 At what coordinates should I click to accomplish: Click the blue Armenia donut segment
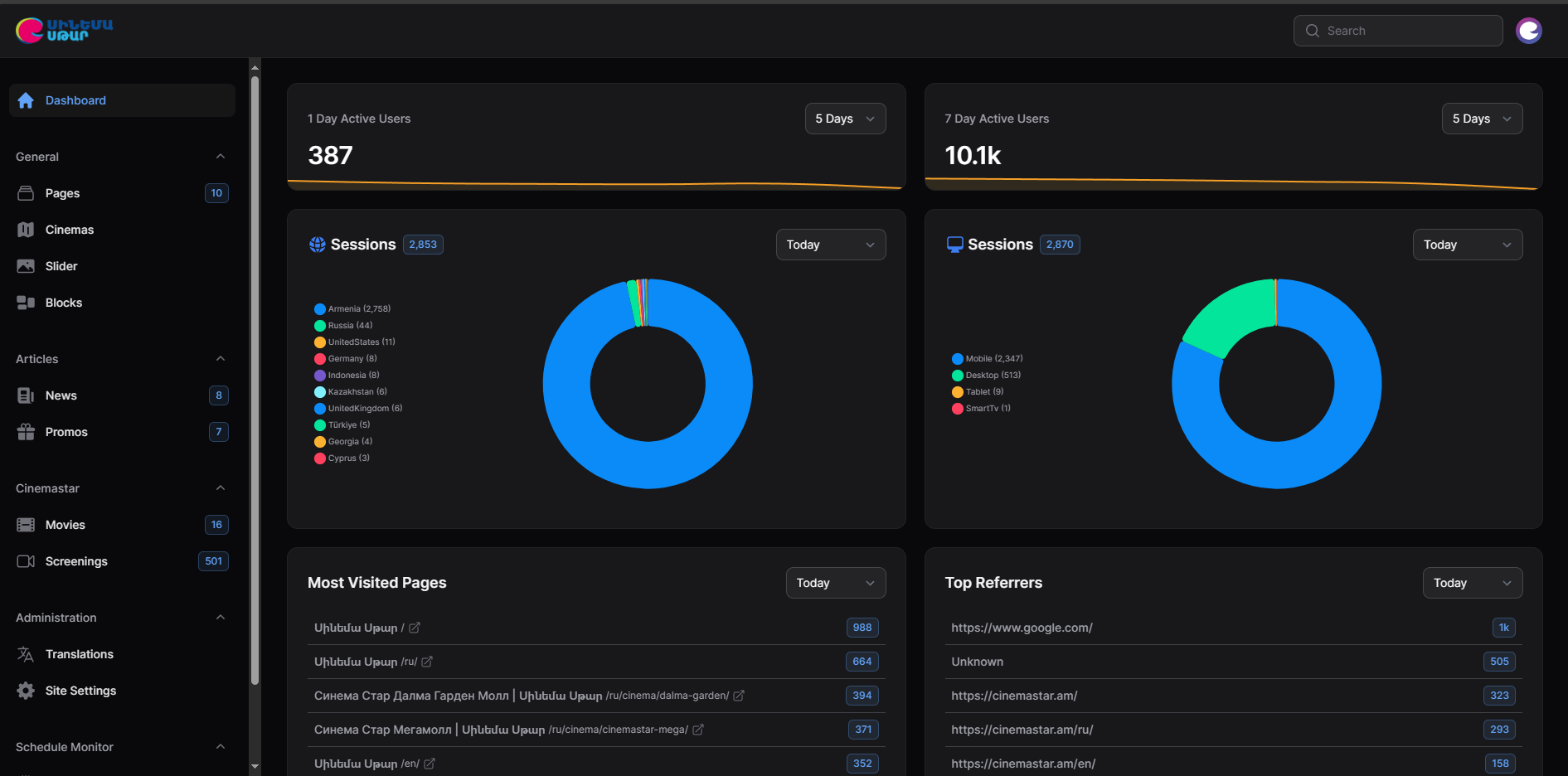tap(648, 466)
